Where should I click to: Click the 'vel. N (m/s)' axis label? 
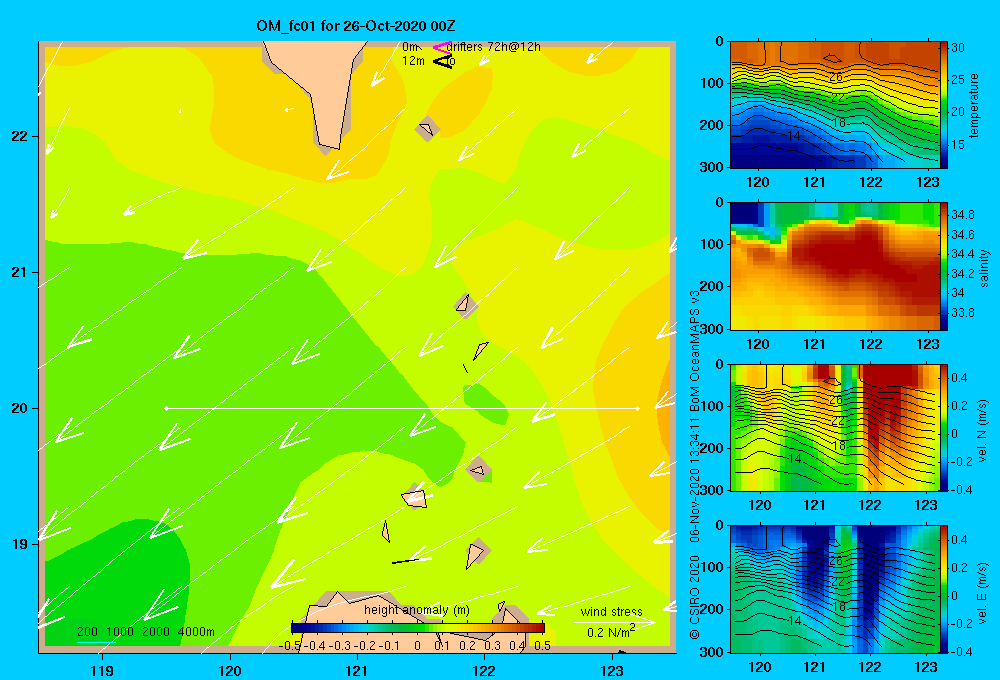click(983, 431)
